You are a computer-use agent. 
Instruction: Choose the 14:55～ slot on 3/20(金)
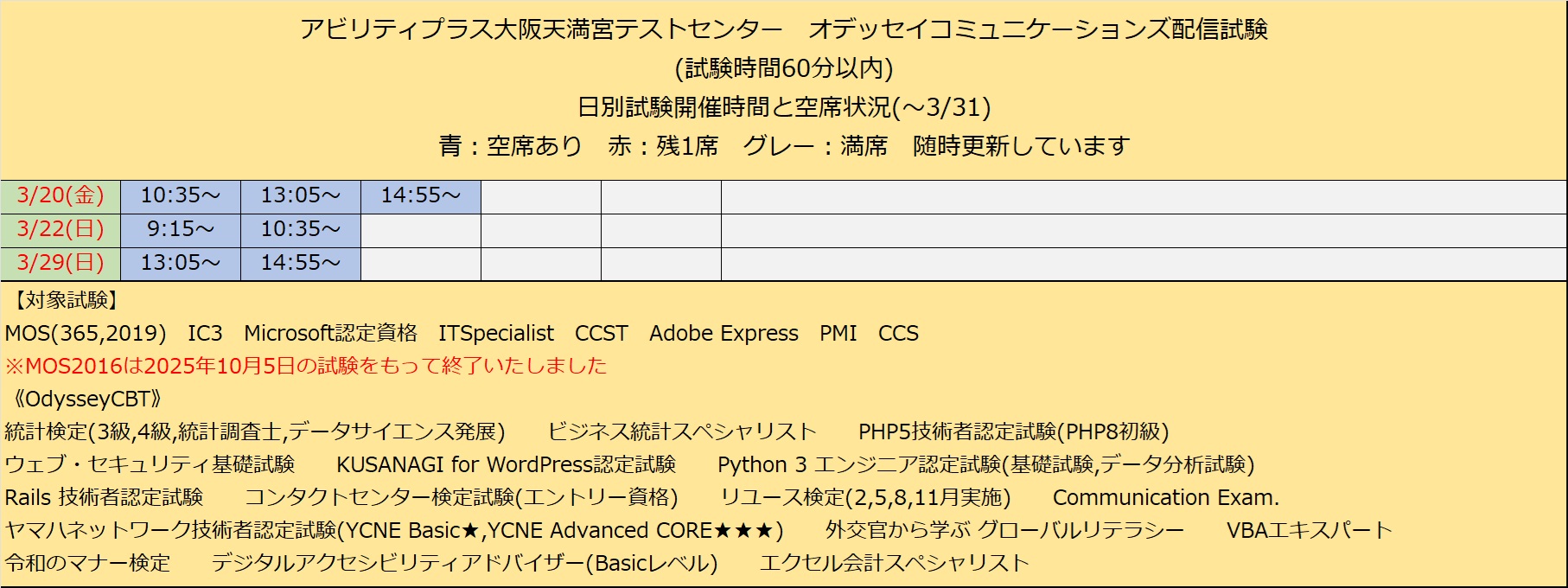(x=420, y=196)
